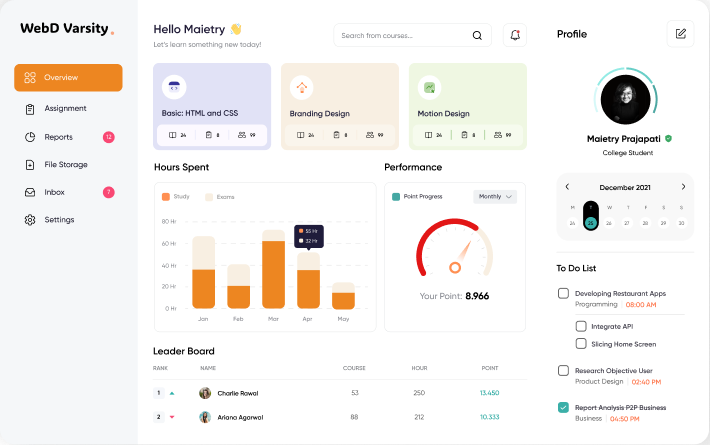
Task: Go to previous month in calendar
Action: click(567, 187)
